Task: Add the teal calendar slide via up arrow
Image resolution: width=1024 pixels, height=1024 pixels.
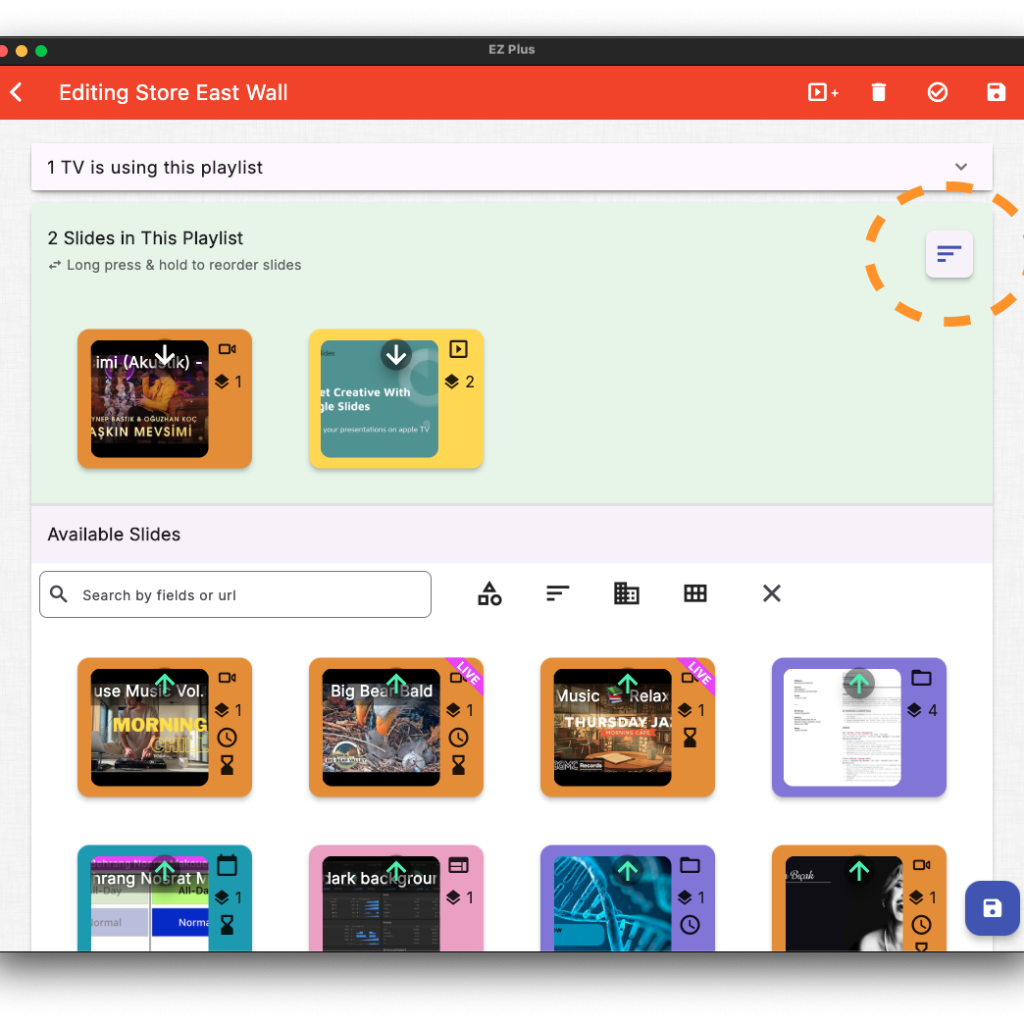Action: [x=165, y=871]
